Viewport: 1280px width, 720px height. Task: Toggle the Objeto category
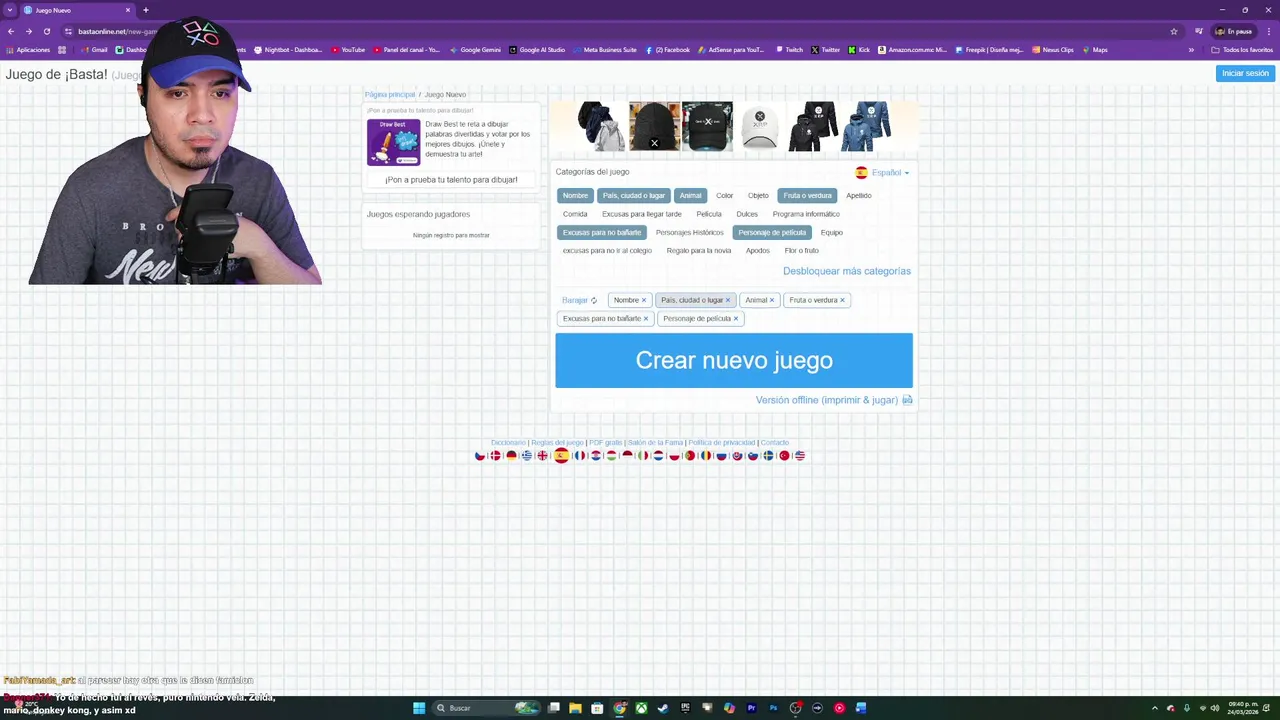point(758,195)
